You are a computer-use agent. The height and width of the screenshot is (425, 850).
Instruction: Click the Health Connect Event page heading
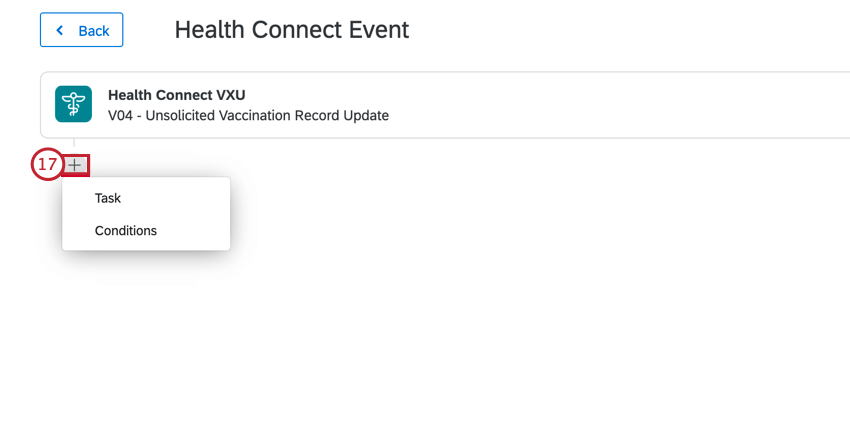(292, 30)
